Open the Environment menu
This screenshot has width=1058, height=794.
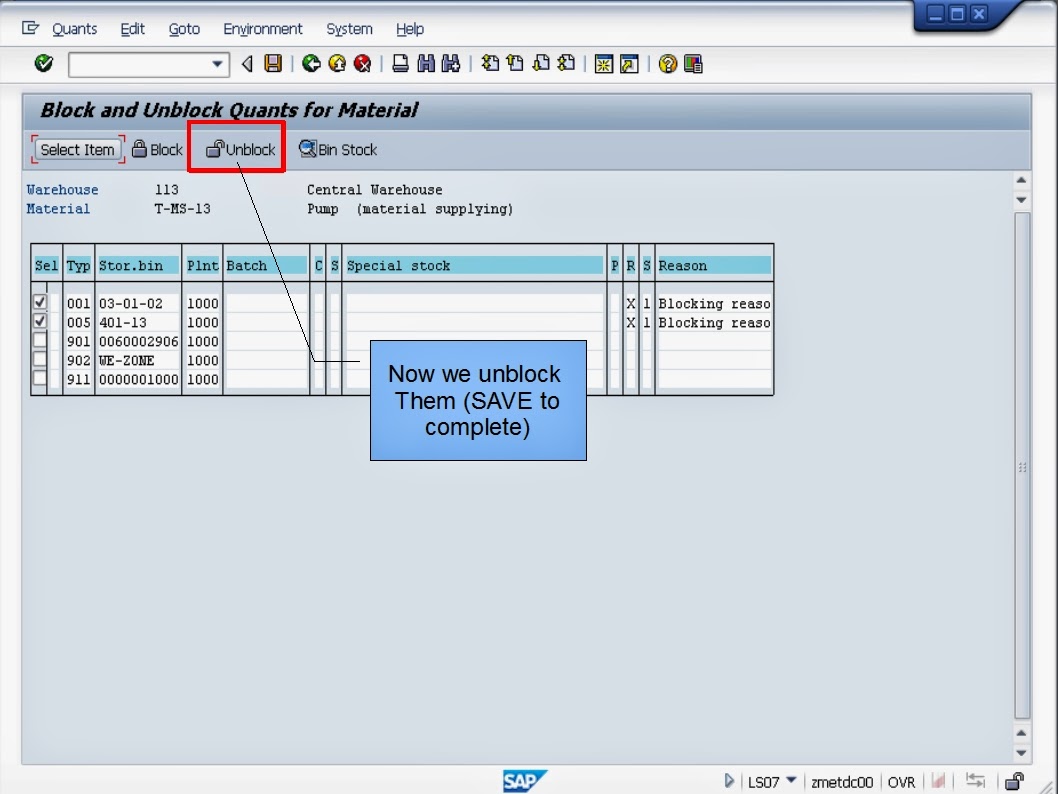(x=262, y=29)
